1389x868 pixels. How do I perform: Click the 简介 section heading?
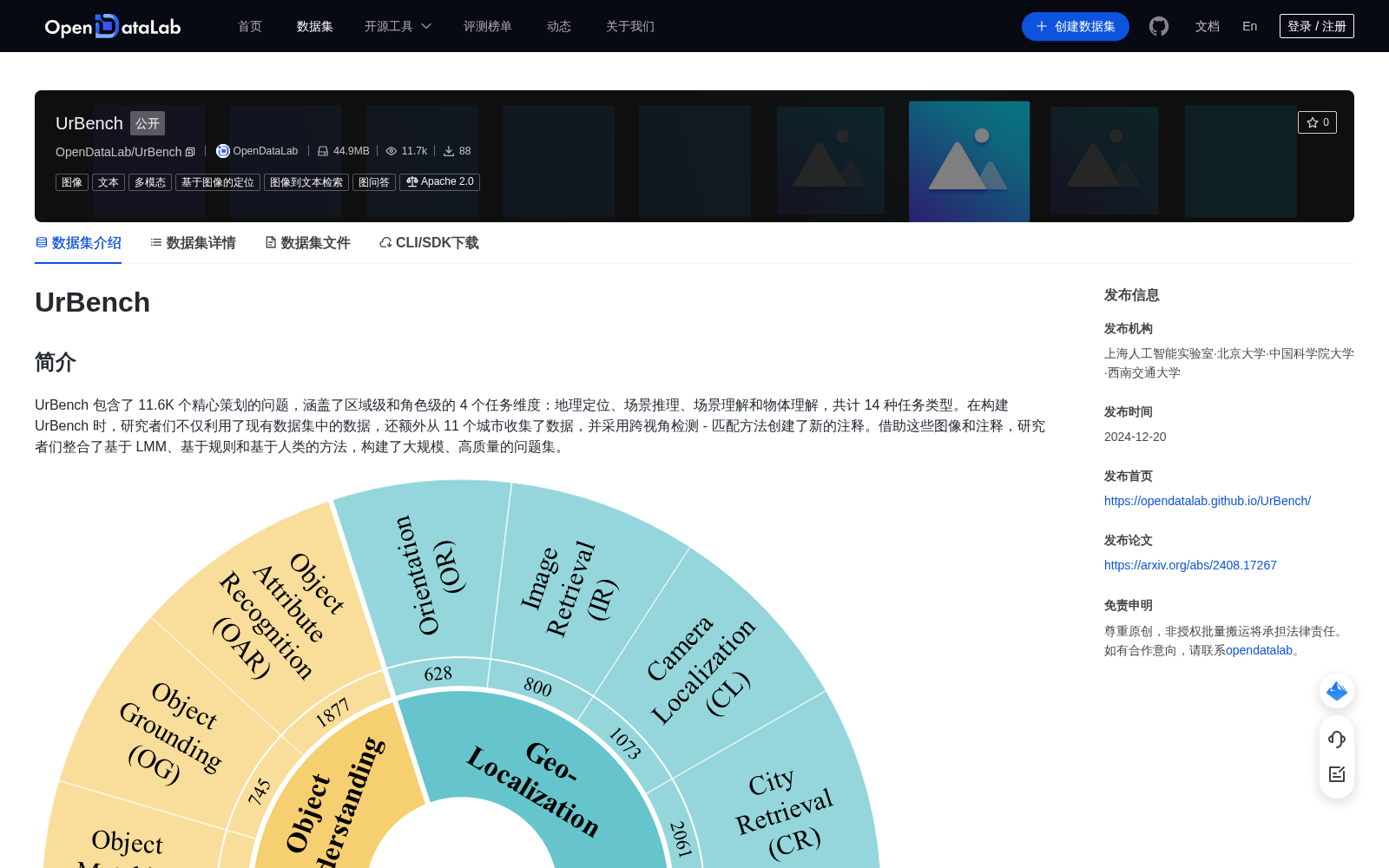55,362
